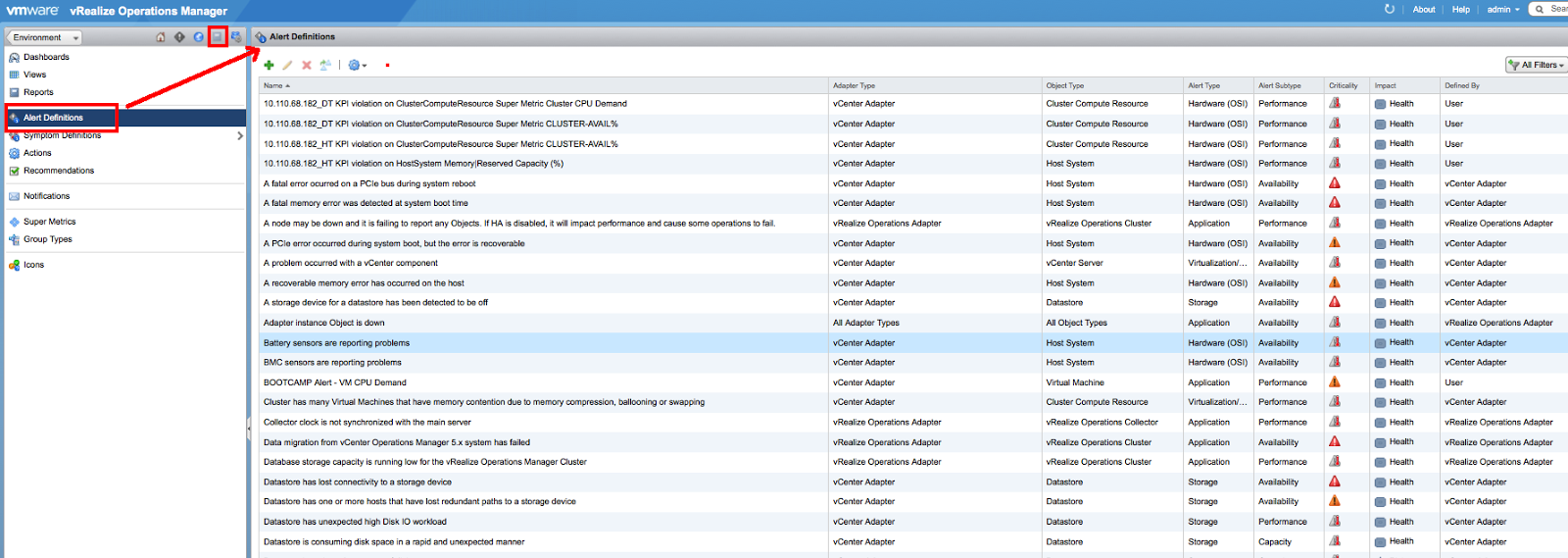Open the Environment dropdown selector
This screenshot has height=558, width=1568.
coord(45,37)
